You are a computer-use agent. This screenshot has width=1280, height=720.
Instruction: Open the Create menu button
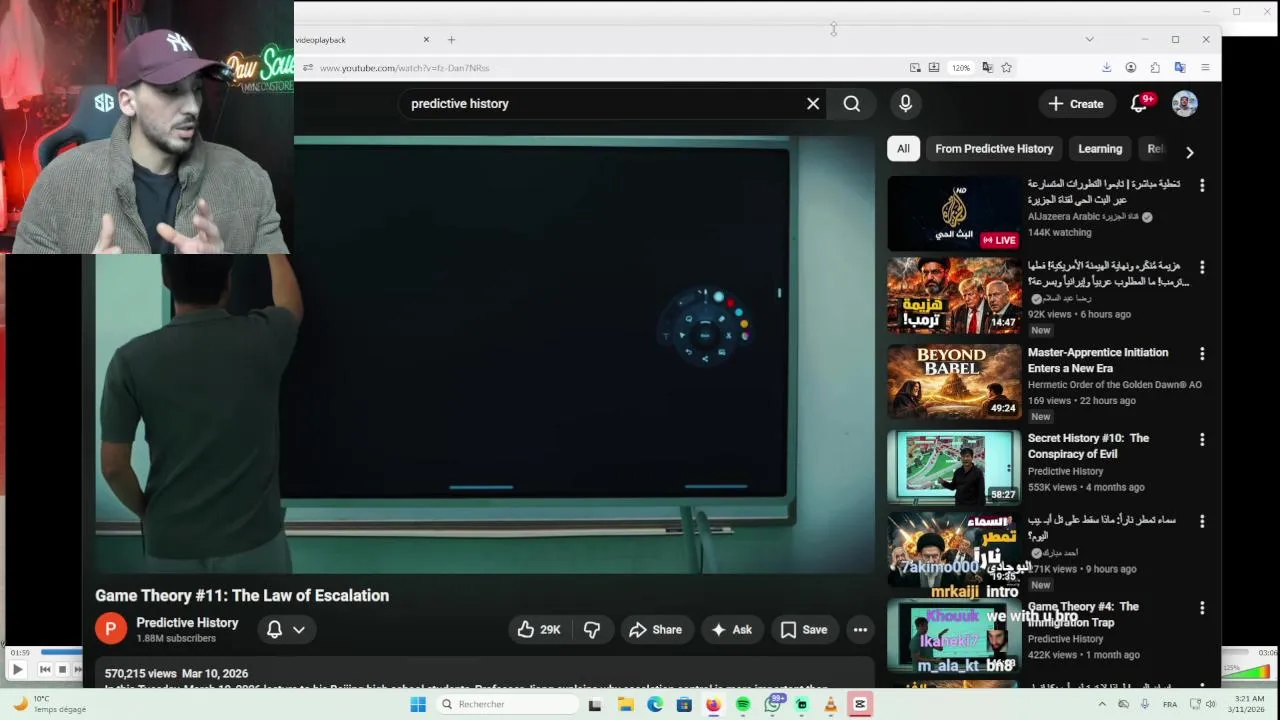click(x=1076, y=104)
